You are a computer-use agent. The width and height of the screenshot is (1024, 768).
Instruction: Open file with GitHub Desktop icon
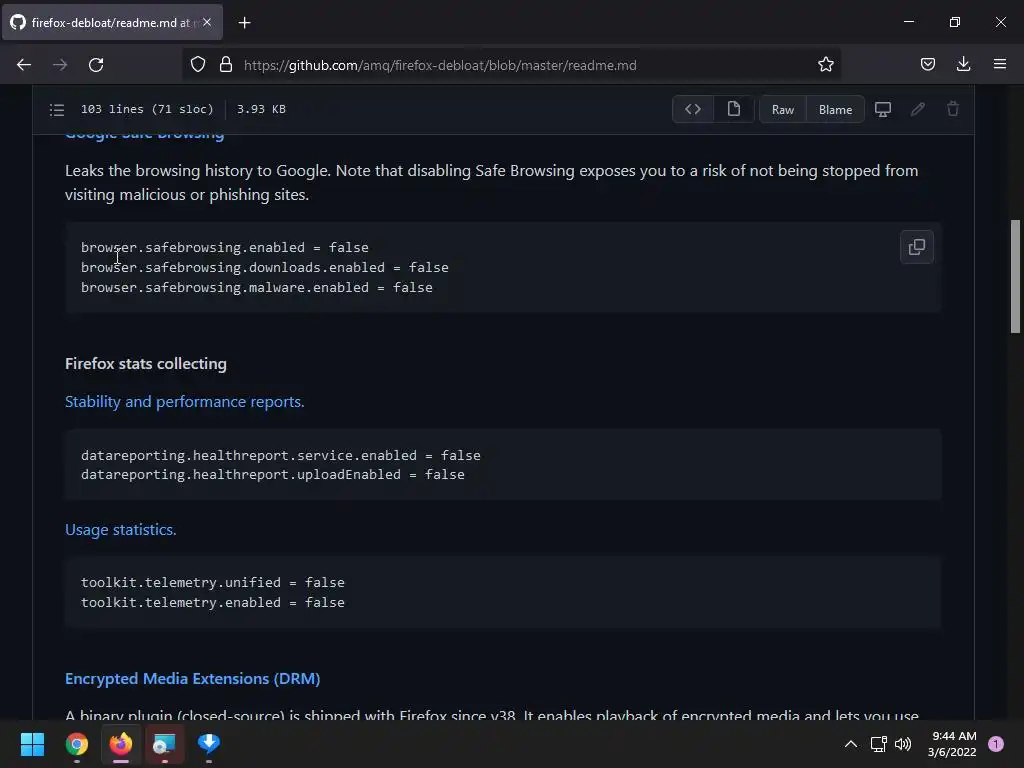point(883,109)
